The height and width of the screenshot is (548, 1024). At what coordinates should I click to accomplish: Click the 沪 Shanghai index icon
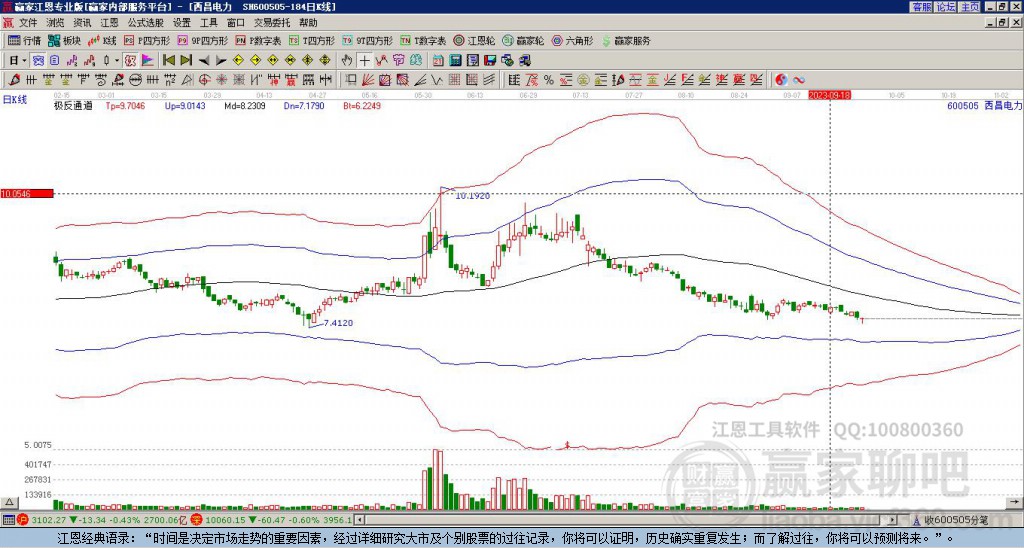pyautogui.click(x=22, y=520)
